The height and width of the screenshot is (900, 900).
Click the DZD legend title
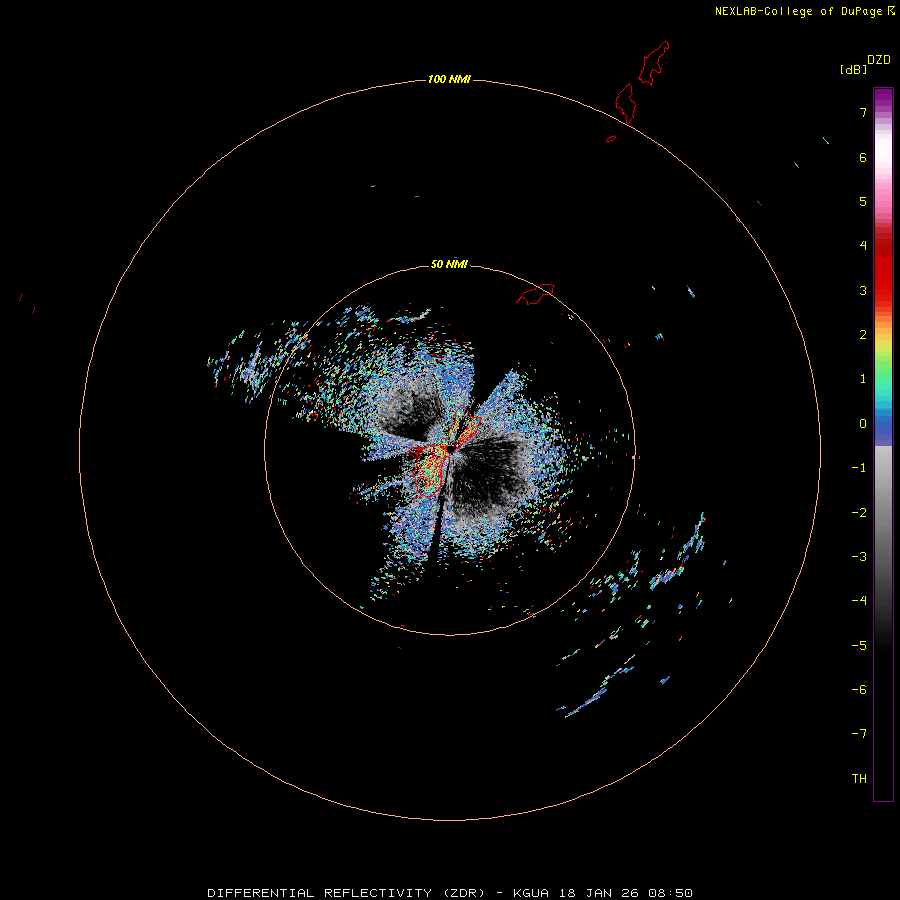pyautogui.click(x=878, y=60)
